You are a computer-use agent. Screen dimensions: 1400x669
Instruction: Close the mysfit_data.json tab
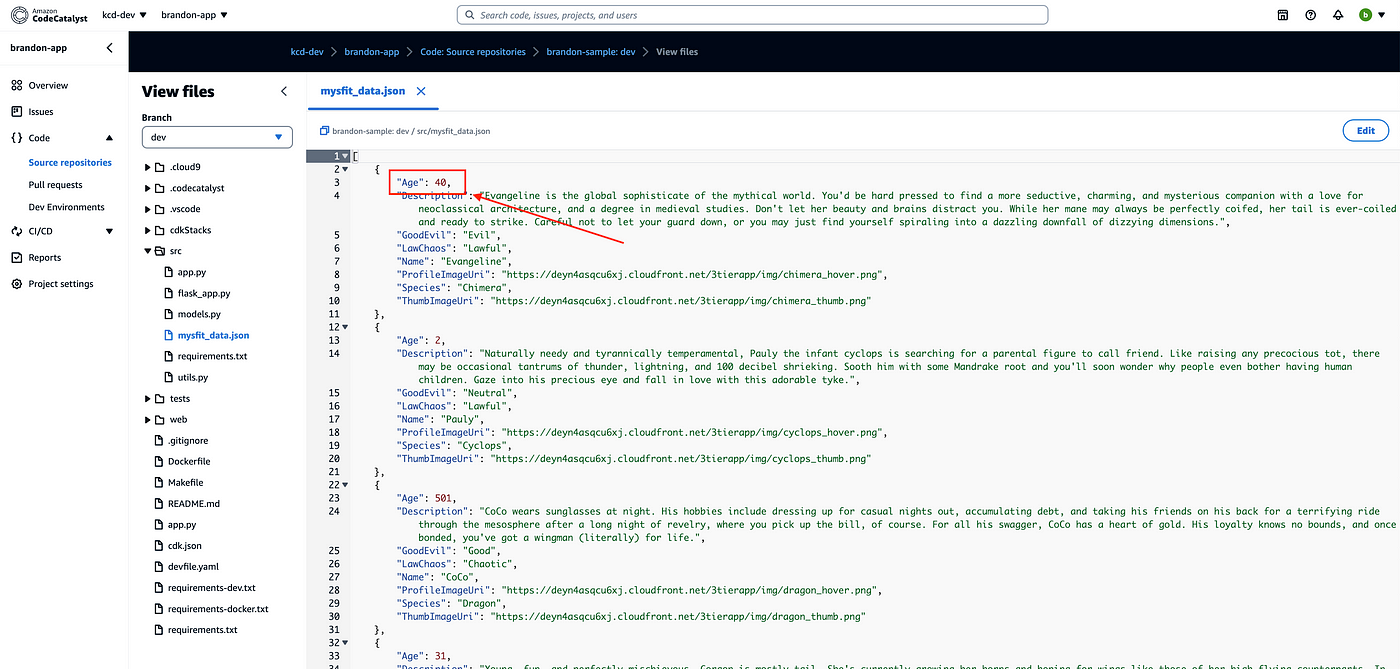pos(421,91)
